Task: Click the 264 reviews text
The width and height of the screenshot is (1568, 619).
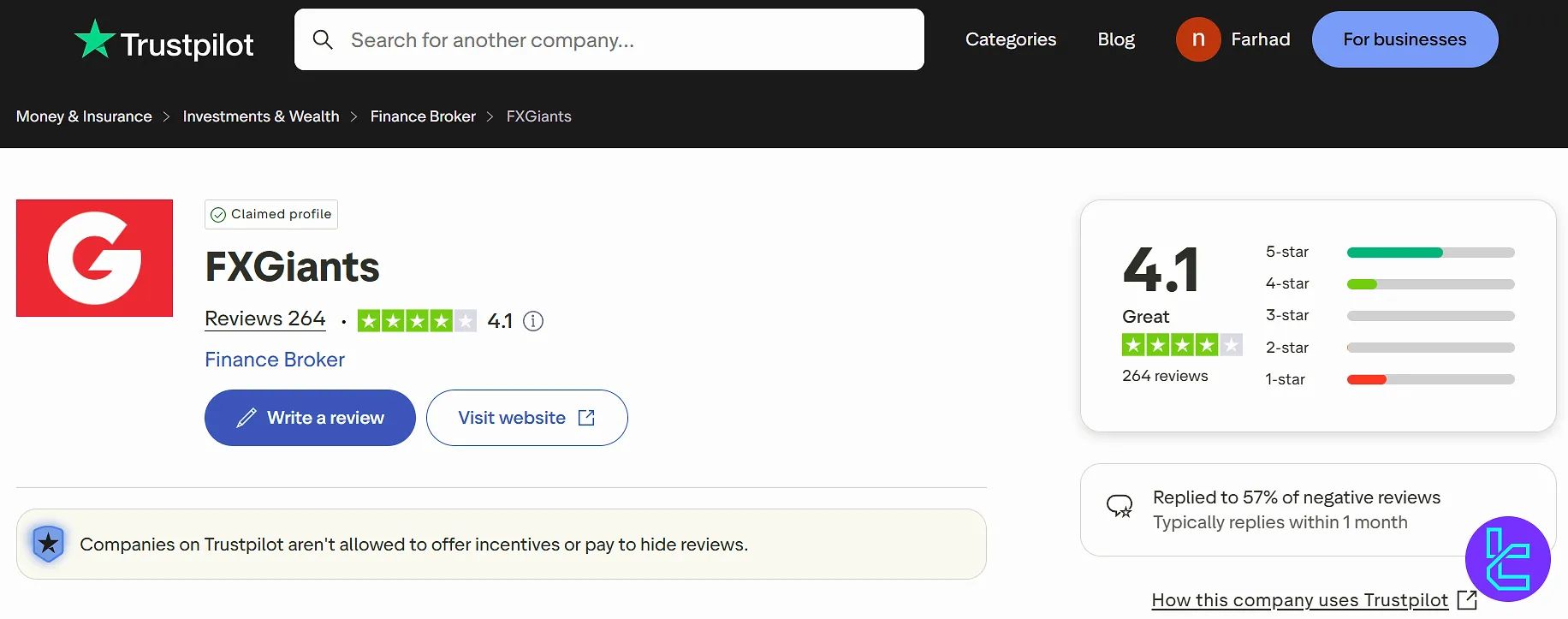Action: pyautogui.click(x=1165, y=376)
